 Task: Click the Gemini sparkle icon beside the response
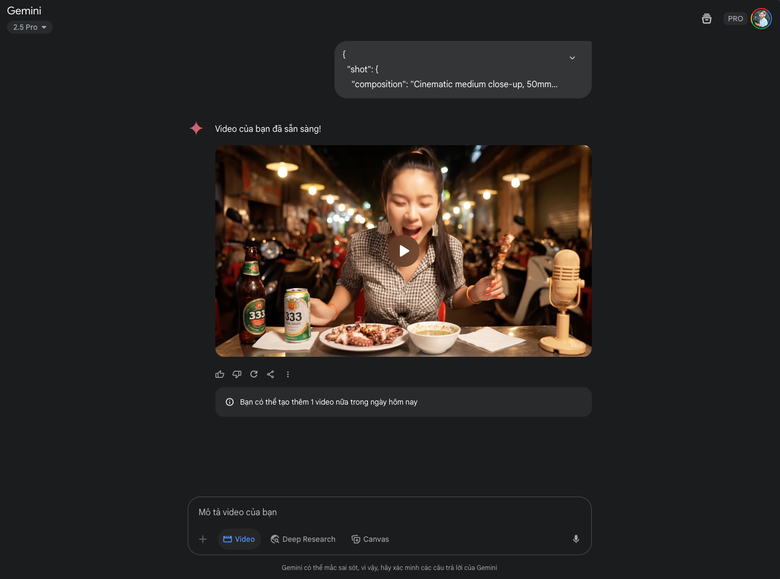[196, 128]
